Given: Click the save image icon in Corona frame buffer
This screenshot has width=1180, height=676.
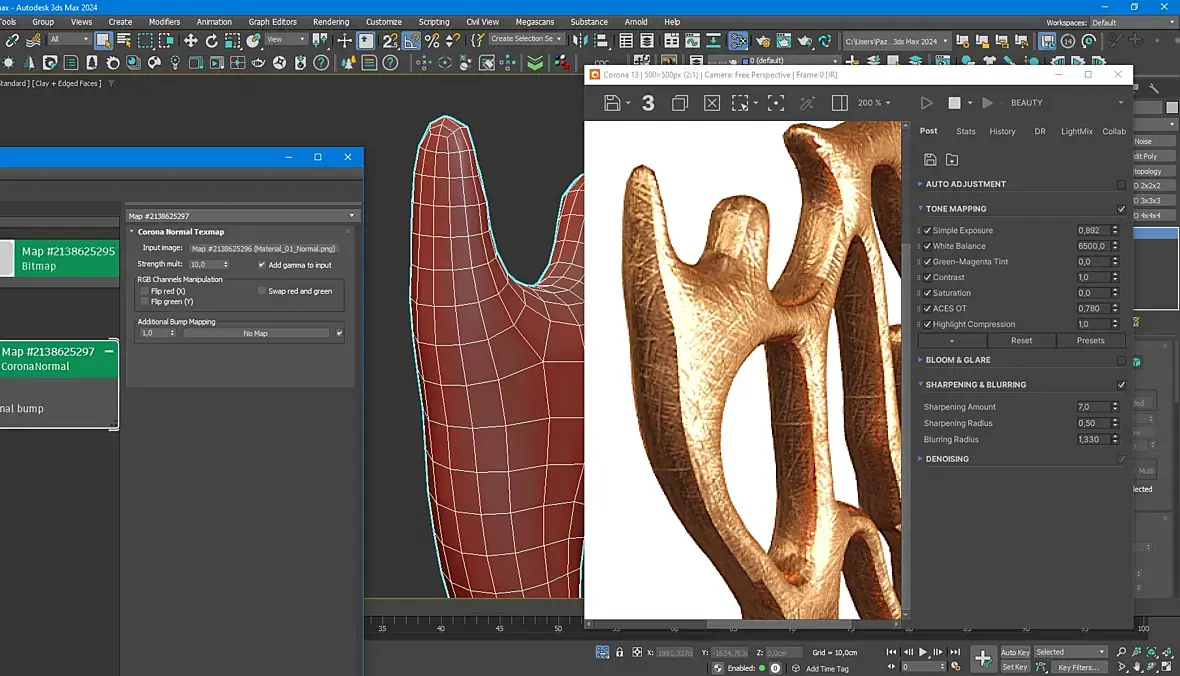Looking at the screenshot, I should coord(613,103).
